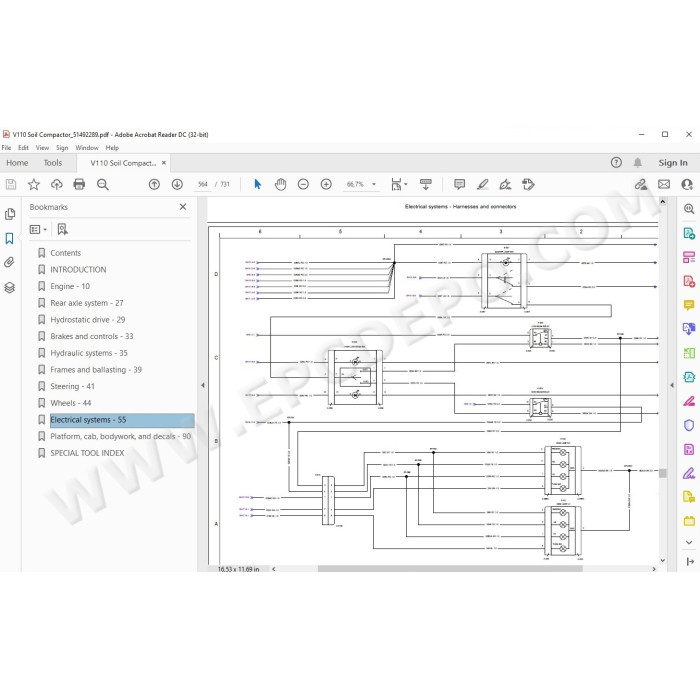Viewport: 700px width, 700px height.
Task: Open the Steering - 41 bookmark
Action: pyautogui.click(x=72, y=386)
